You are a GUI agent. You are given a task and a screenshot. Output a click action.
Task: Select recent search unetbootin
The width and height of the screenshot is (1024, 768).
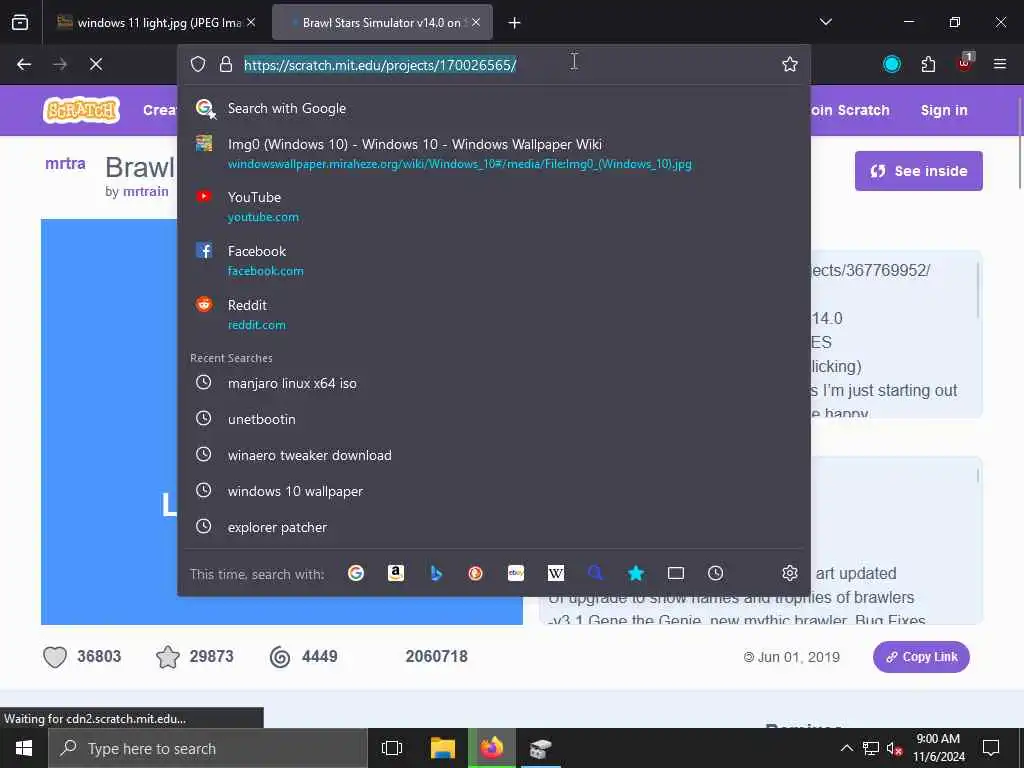tap(494, 419)
